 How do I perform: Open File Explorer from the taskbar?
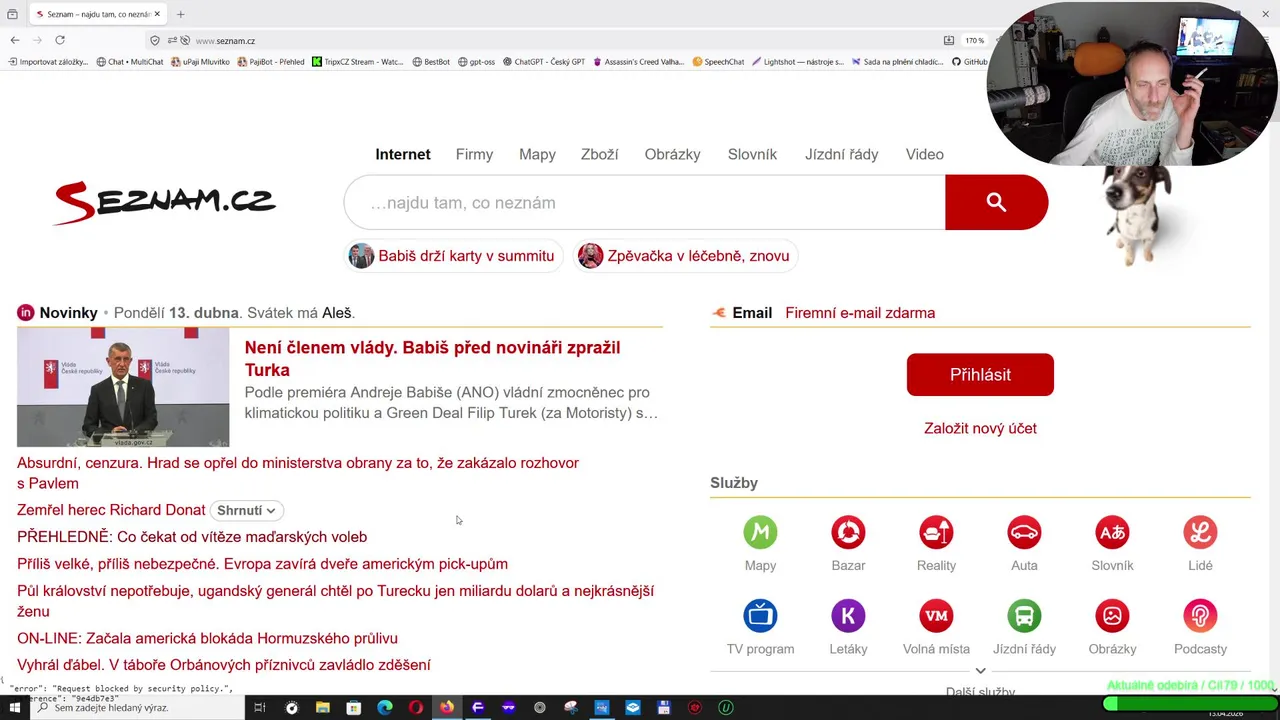(322, 708)
